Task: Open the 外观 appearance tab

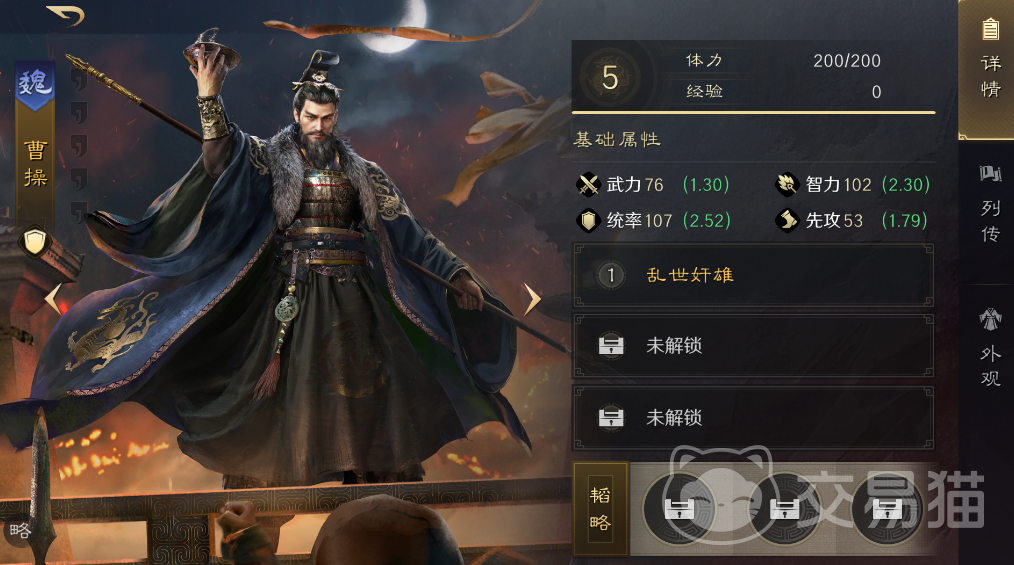Action: 989,348
